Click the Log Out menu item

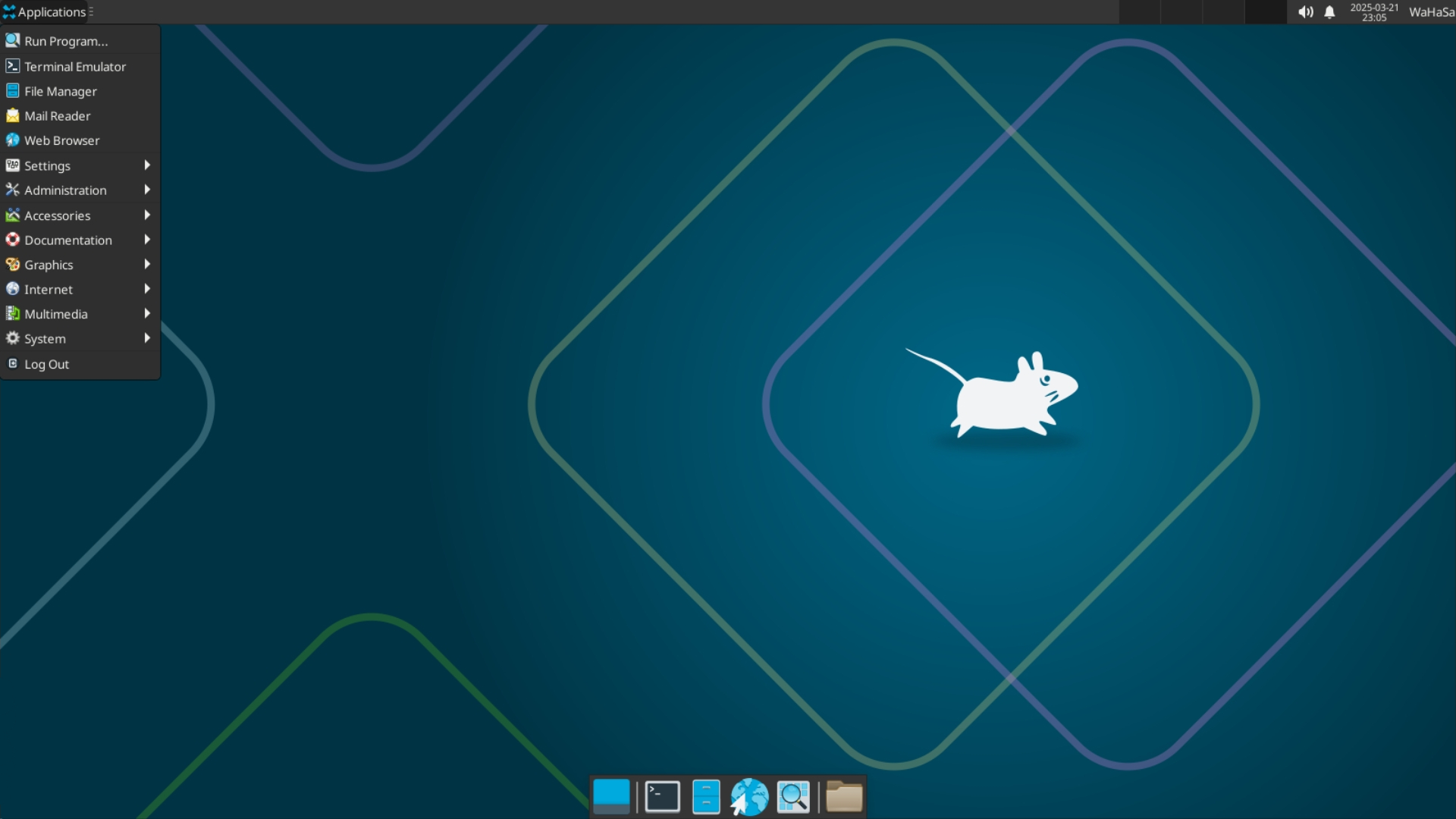pyautogui.click(x=46, y=364)
